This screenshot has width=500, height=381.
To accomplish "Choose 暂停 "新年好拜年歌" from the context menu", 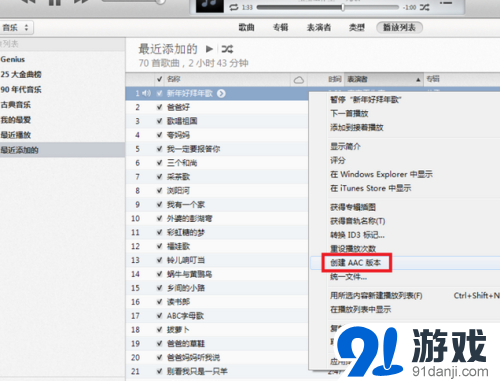I will point(405,100).
